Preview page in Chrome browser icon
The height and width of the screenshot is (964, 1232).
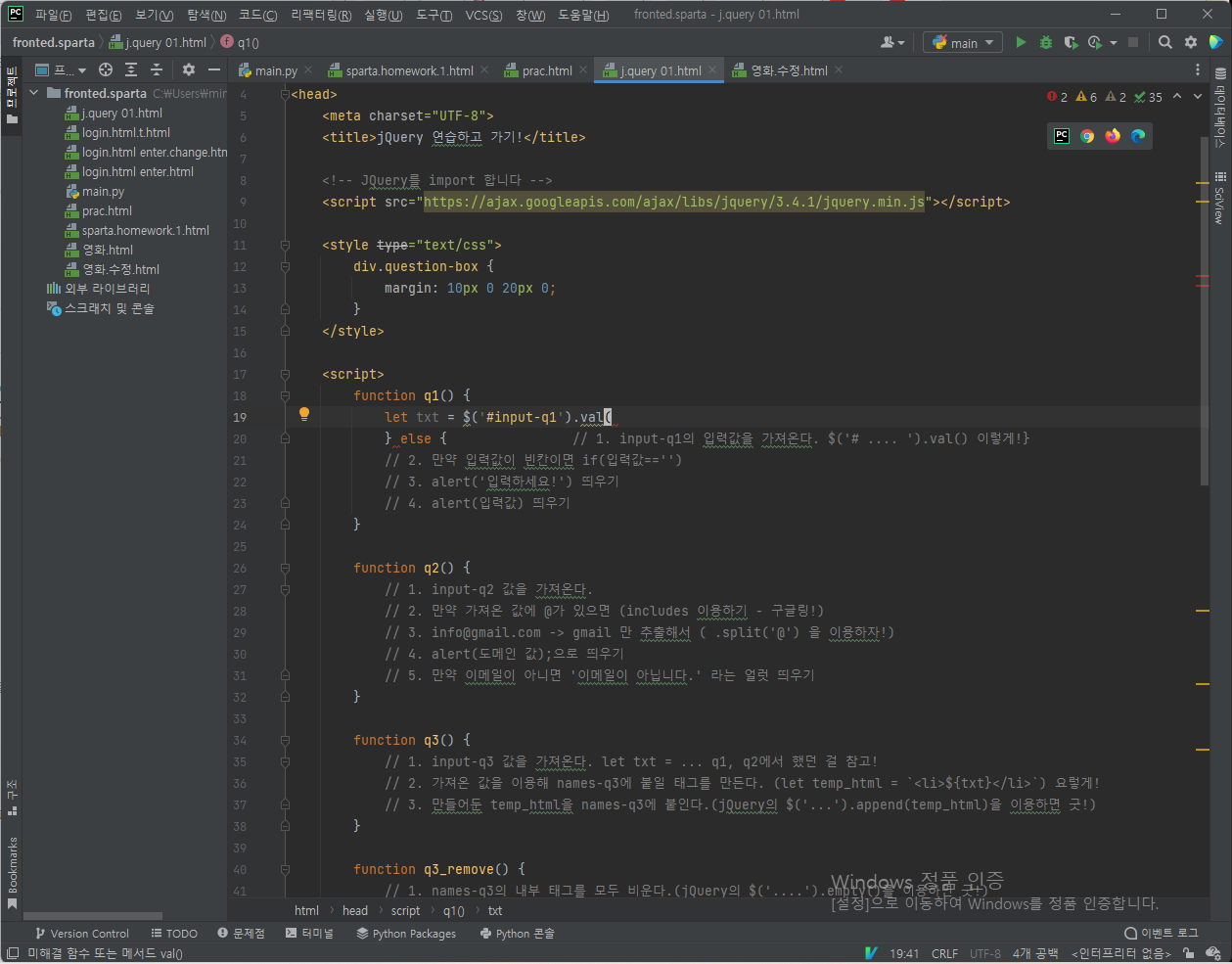point(1087,136)
